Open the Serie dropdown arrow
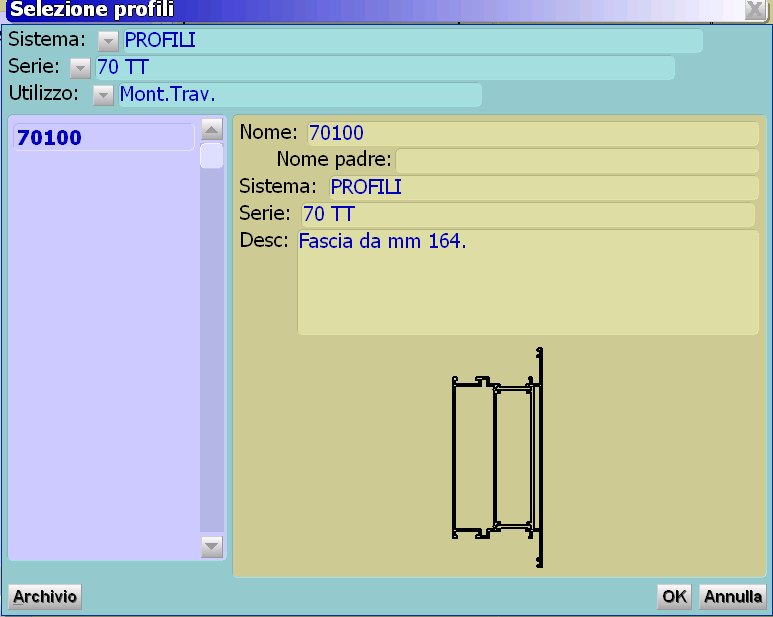 click(x=80, y=69)
